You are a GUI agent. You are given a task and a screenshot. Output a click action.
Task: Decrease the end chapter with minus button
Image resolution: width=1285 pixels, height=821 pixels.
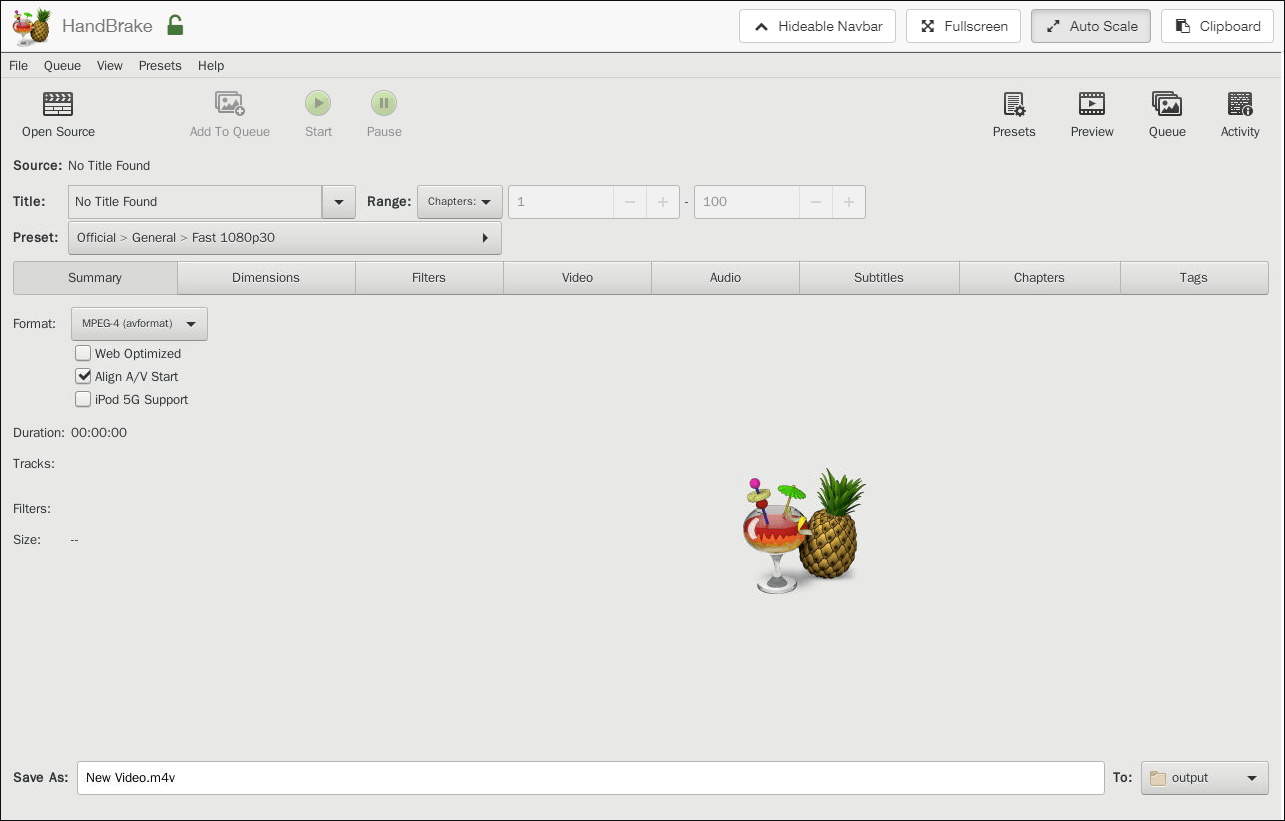click(816, 202)
